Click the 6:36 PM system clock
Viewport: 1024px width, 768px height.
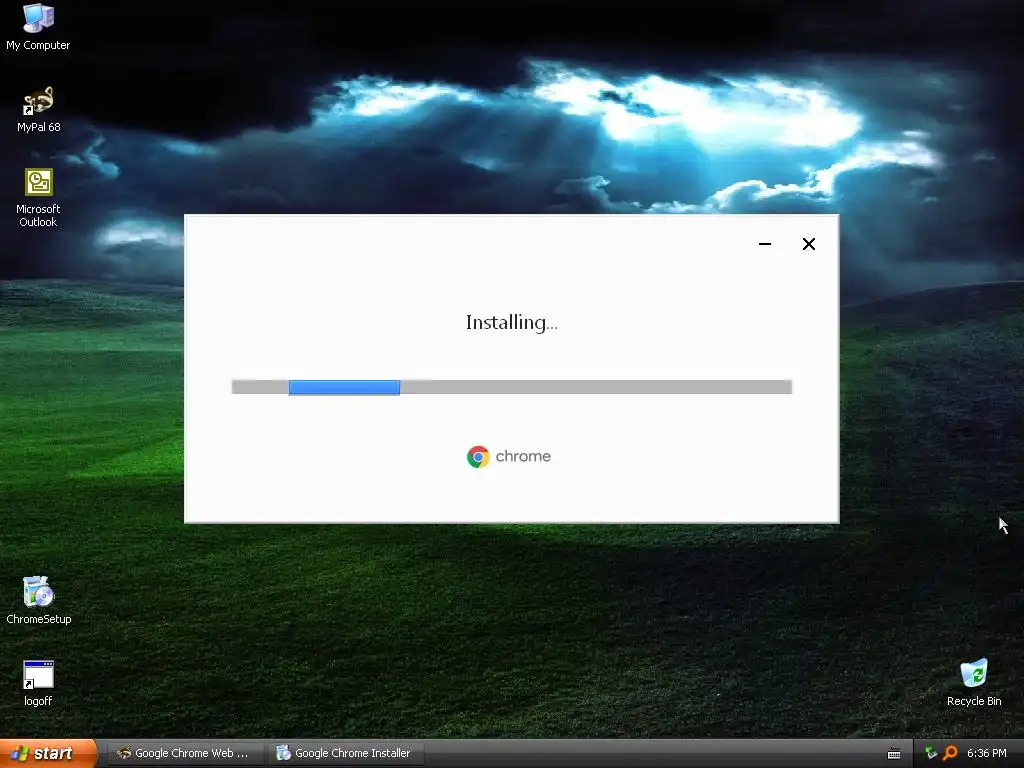pos(986,753)
